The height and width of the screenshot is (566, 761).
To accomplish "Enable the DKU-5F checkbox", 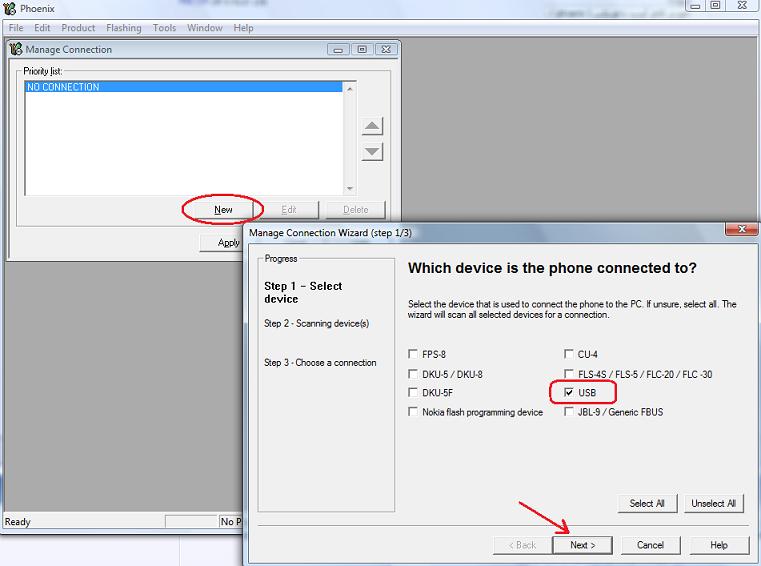I will coord(413,392).
